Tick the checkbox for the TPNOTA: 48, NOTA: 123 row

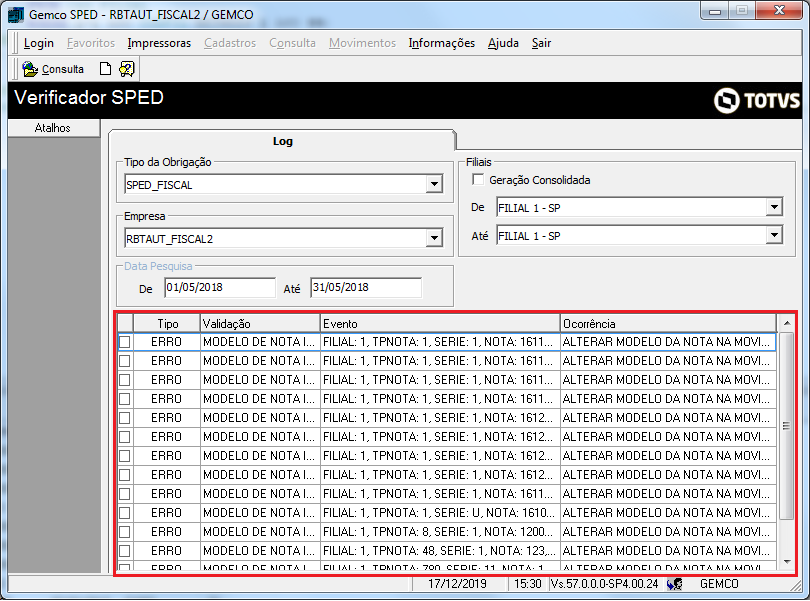(124, 551)
